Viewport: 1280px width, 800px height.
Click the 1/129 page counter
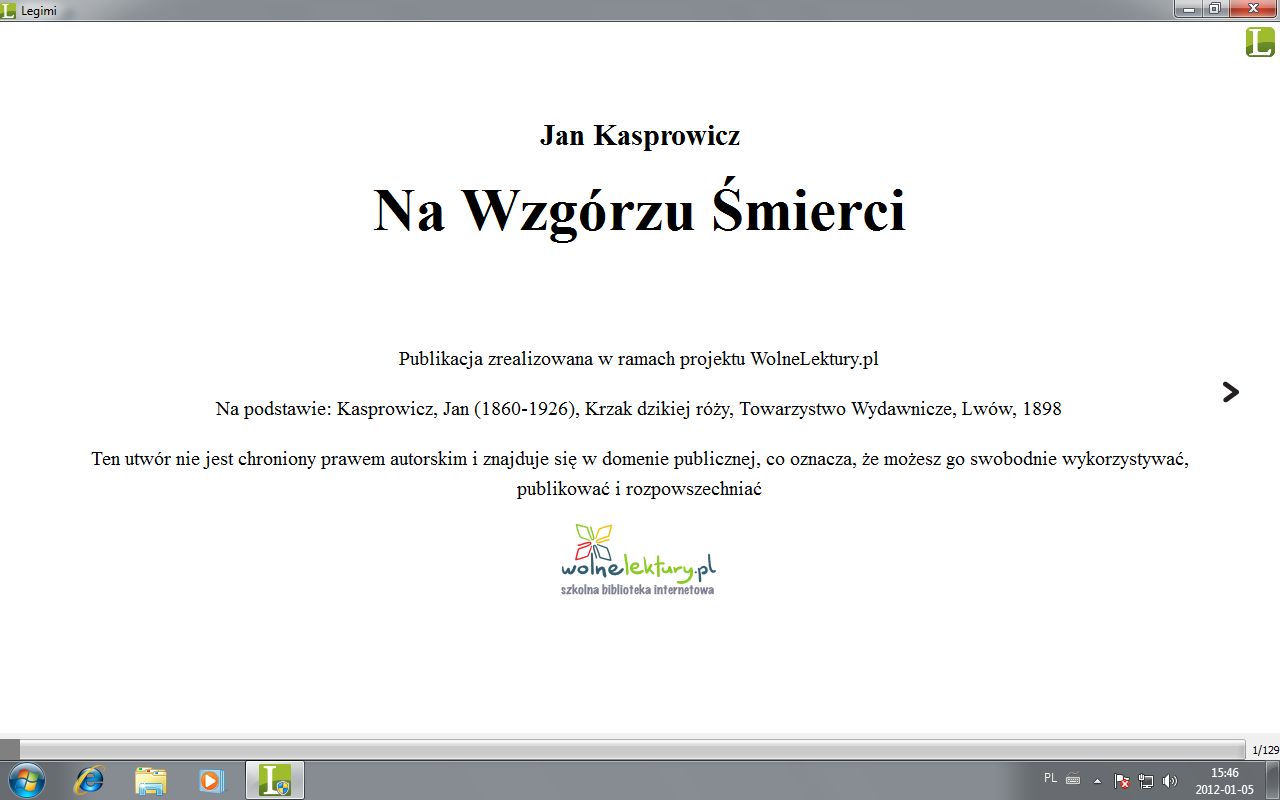tap(1265, 750)
